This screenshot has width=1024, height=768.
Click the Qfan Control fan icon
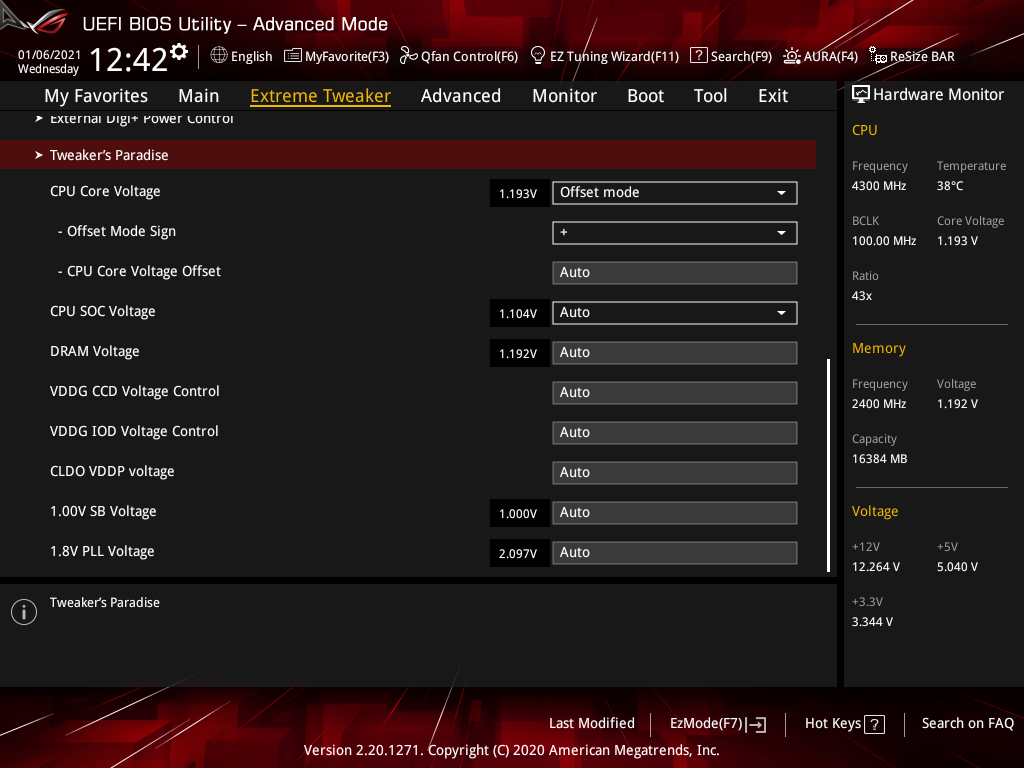408,56
